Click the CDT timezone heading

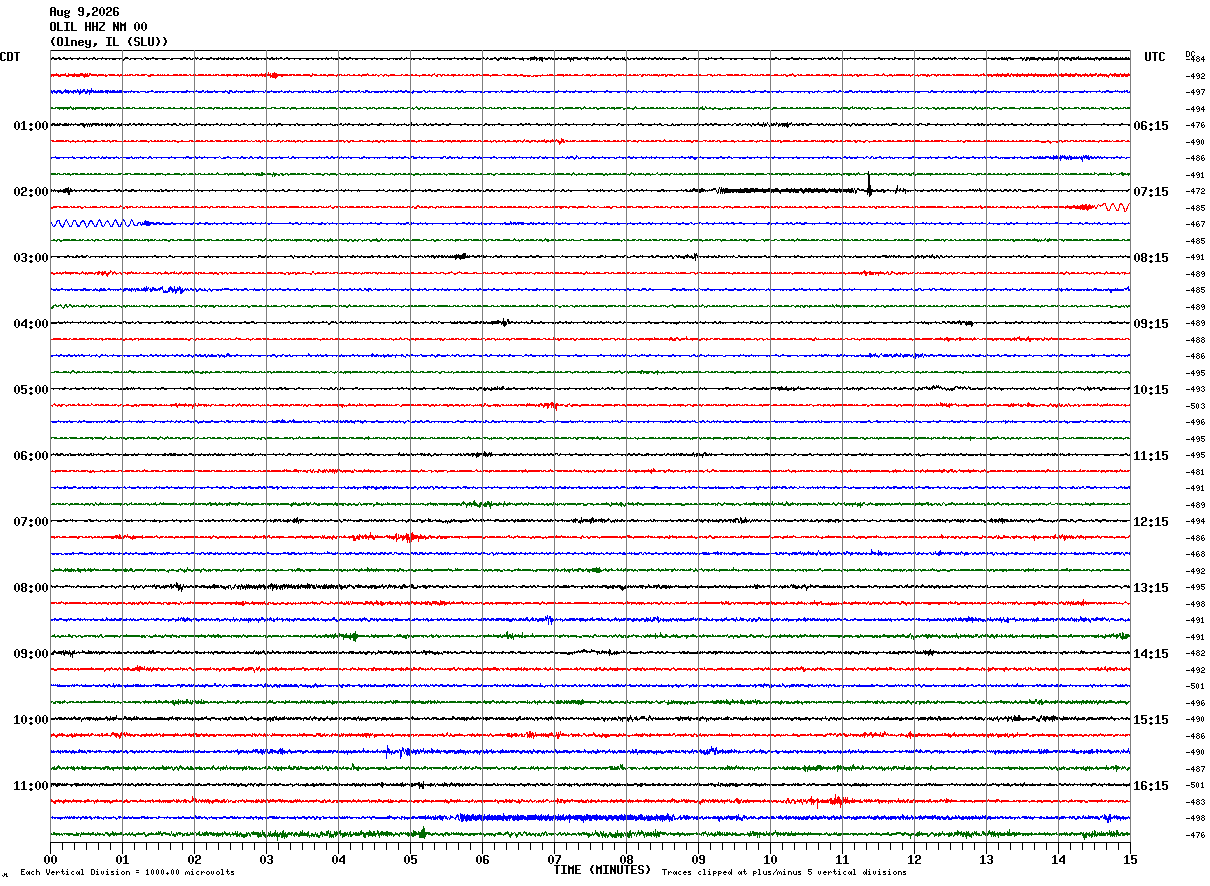click(x=10, y=57)
